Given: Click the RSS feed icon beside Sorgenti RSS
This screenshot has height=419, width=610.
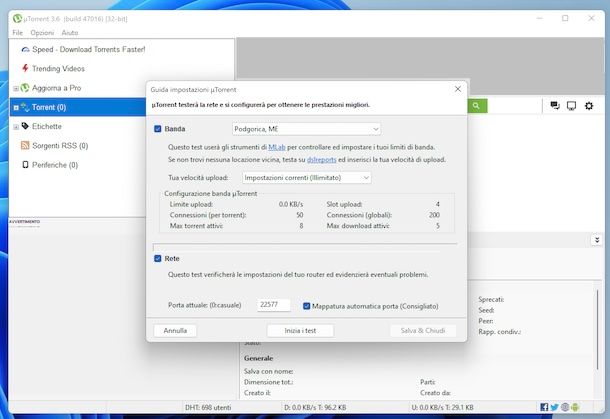Looking at the screenshot, I should click(25, 146).
